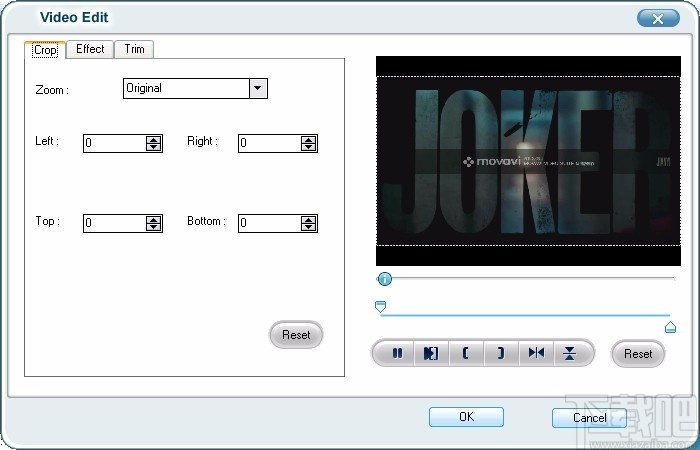
Task: Set trim end with right bracket icon
Action: click(x=500, y=353)
